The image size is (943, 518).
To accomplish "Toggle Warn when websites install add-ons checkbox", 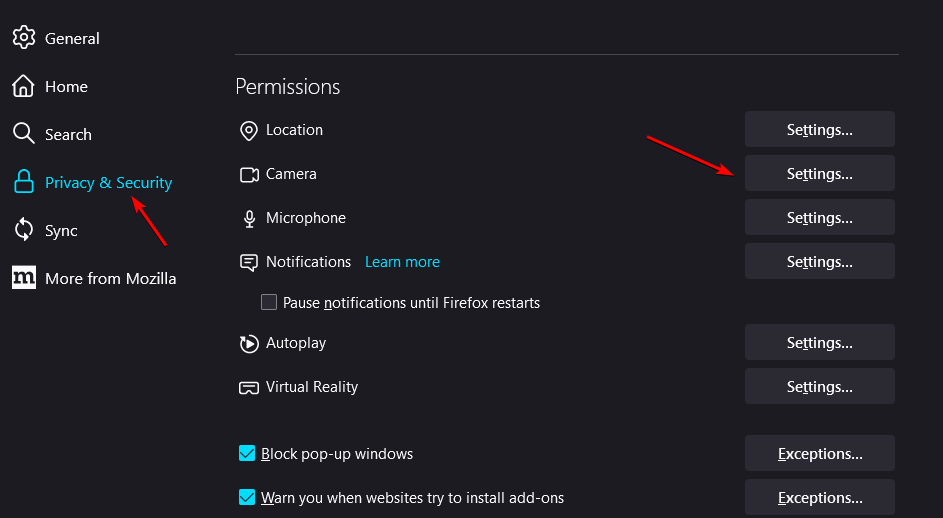I will pyautogui.click(x=247, y=497).
